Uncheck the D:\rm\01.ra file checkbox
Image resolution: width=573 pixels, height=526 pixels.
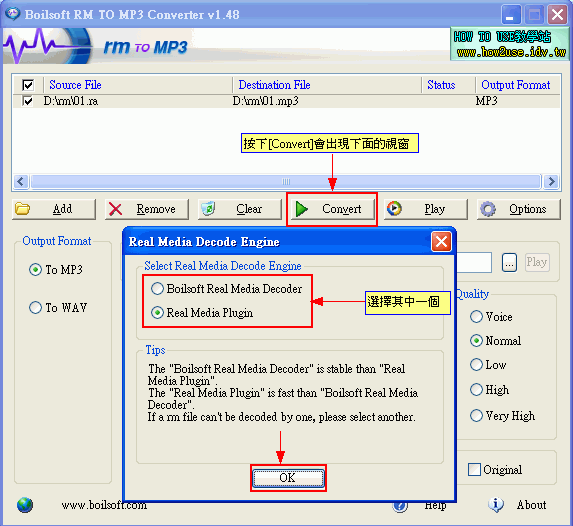[28, 101]
